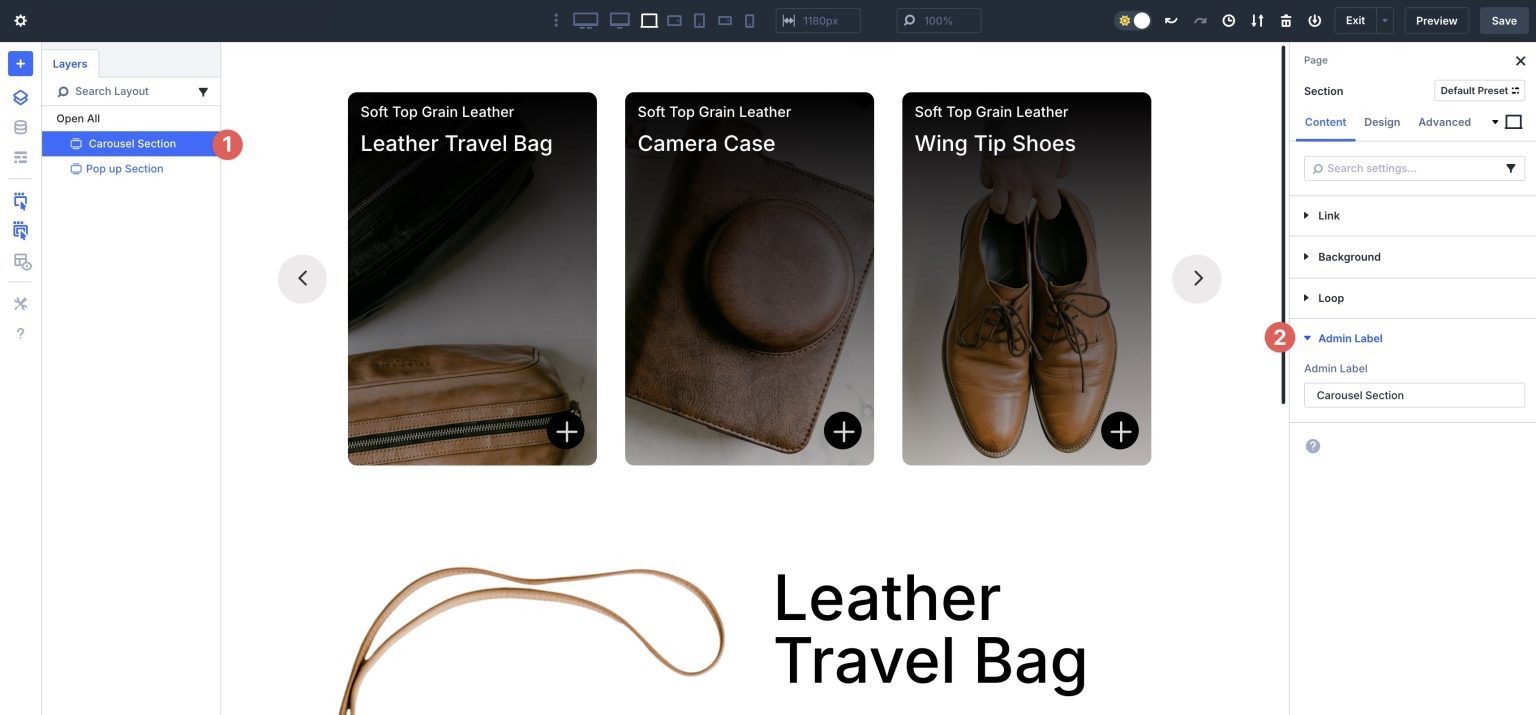Image resolution: width=1536 pixels, height=715 pixels.
Task: Toggle the hover click mode icon in sidebar
Action: 20,231
